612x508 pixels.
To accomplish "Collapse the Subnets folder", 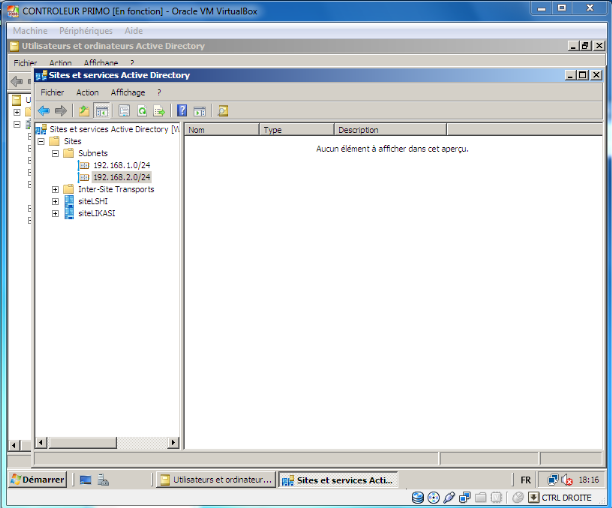I will pos(55,153).
